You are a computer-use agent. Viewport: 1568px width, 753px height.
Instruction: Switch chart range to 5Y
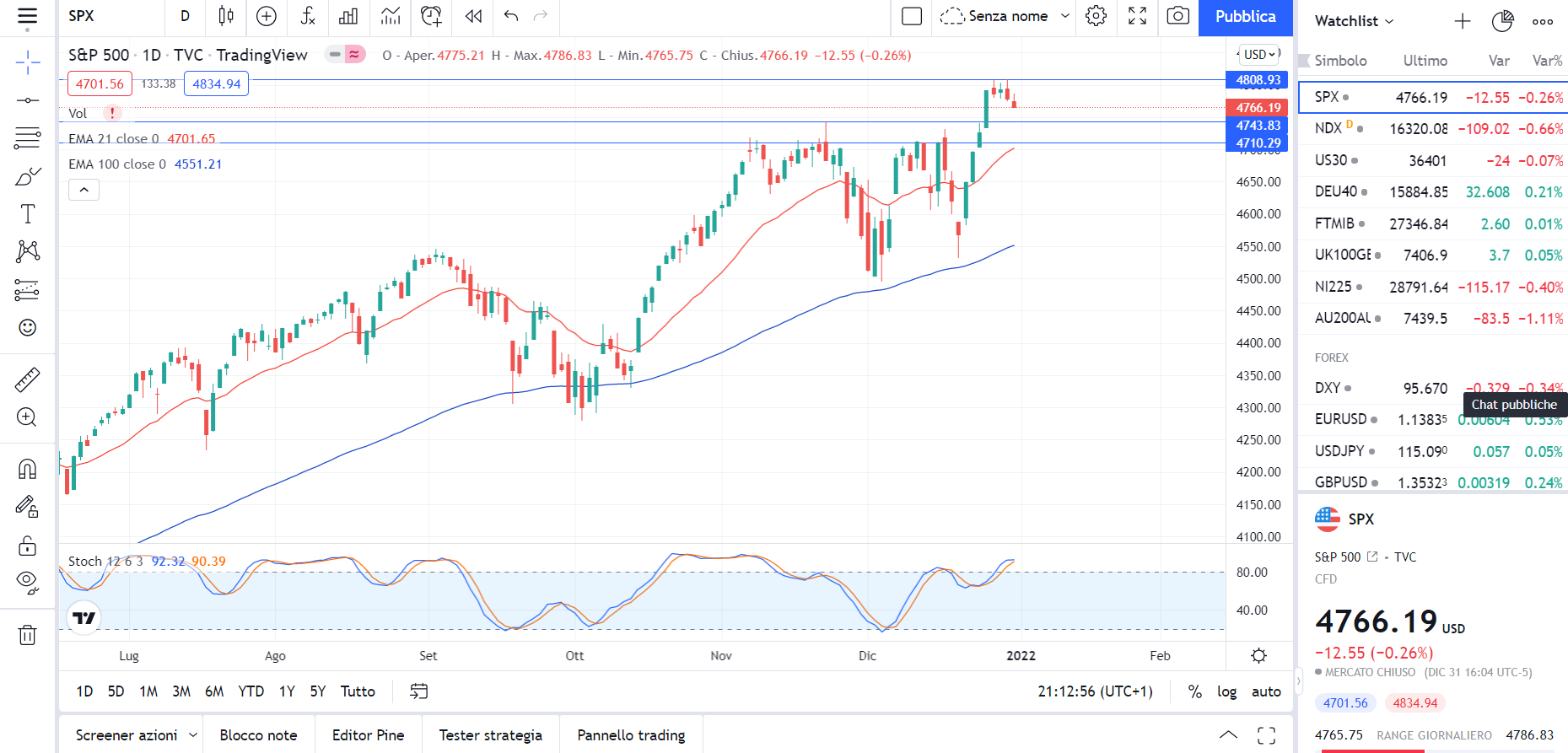(317, 691)
